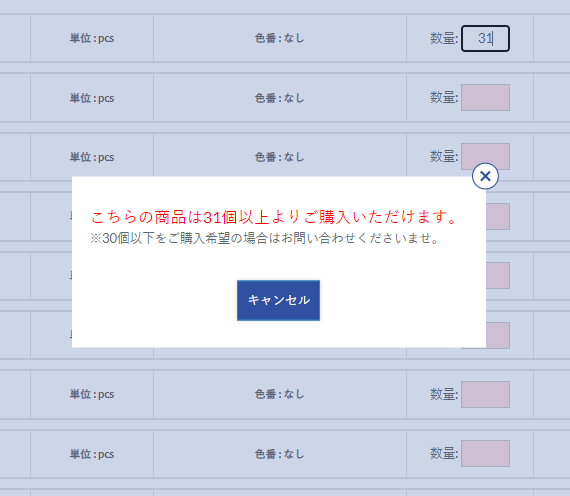Click fifth row quantity field beside the popup
Screen dimensions: 570x496
498,276
